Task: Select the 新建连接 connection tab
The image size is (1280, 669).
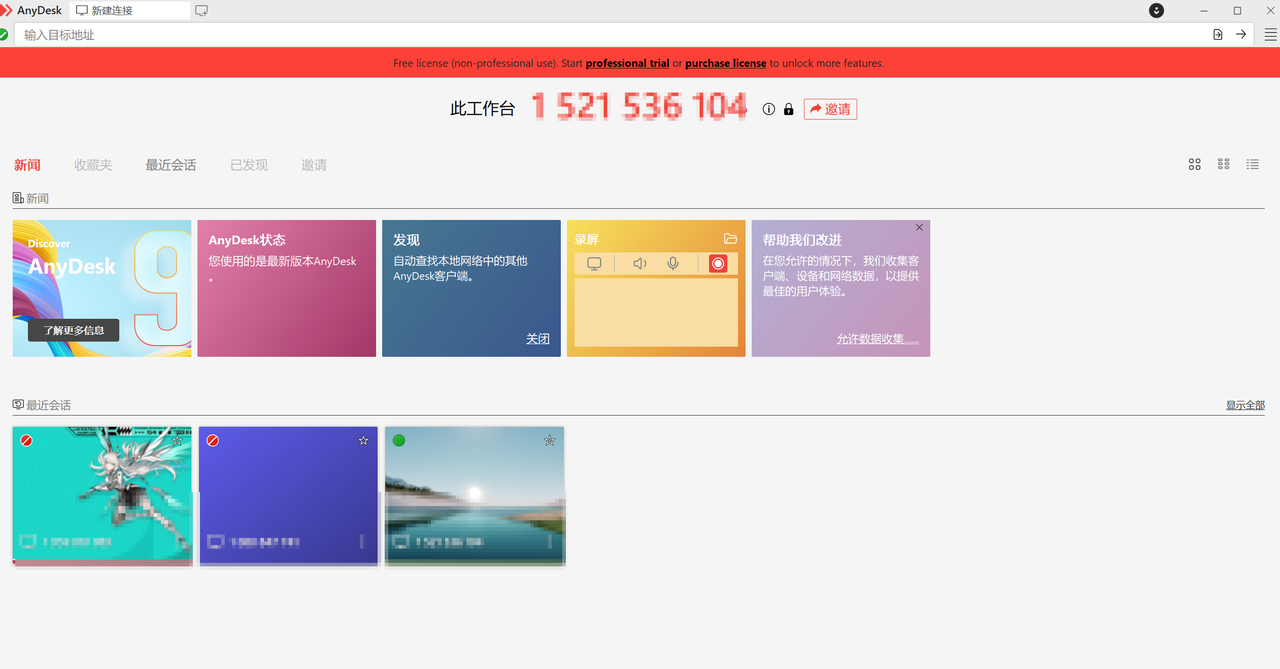Action: click(x=131, y=11)
